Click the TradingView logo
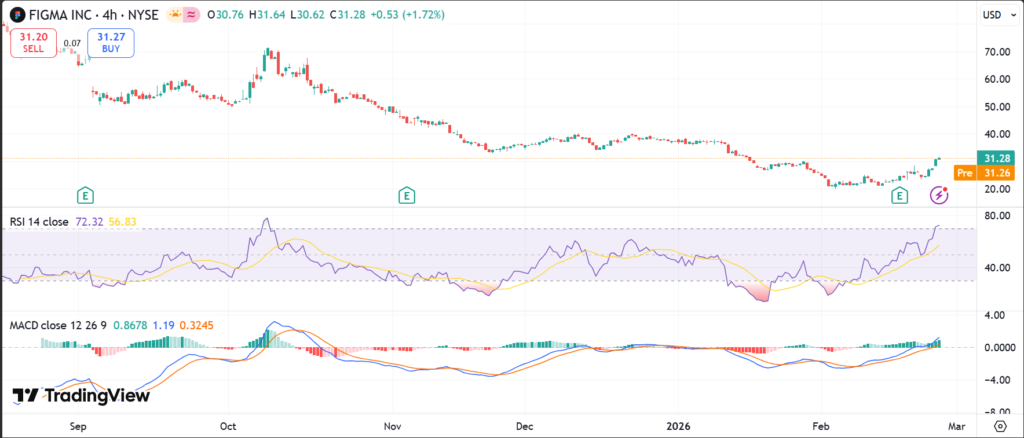1024x438 pixels. coord(81,396)
